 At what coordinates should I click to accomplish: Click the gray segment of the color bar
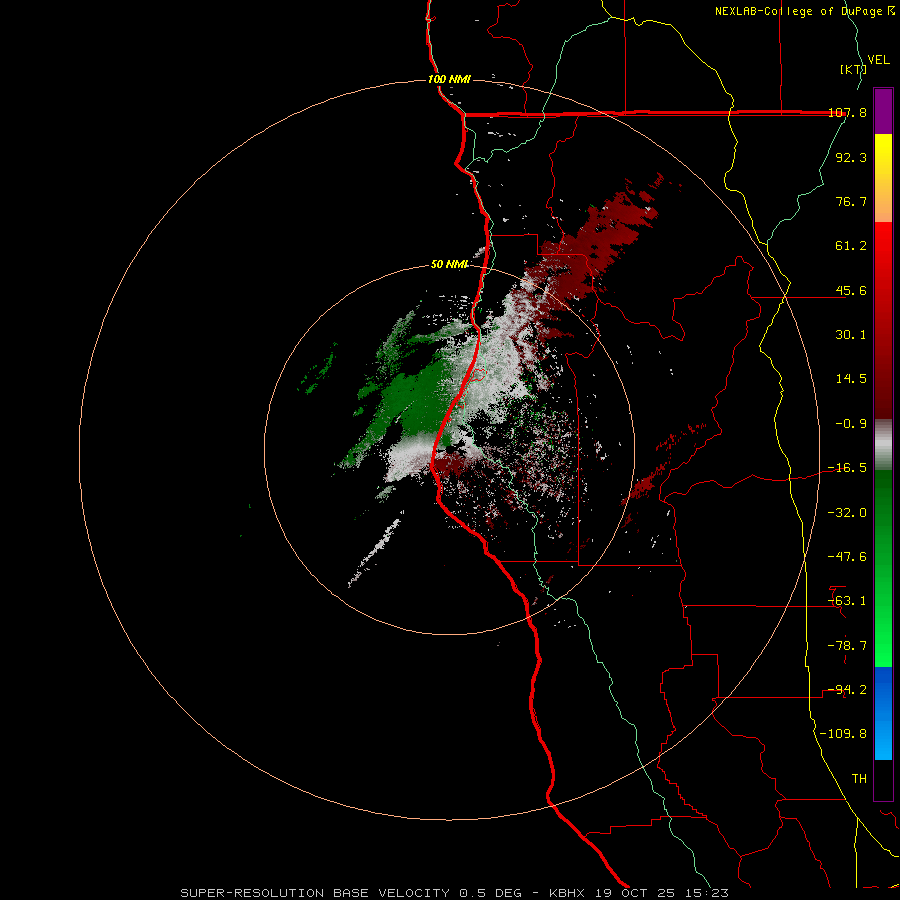(x=883, y=445)
